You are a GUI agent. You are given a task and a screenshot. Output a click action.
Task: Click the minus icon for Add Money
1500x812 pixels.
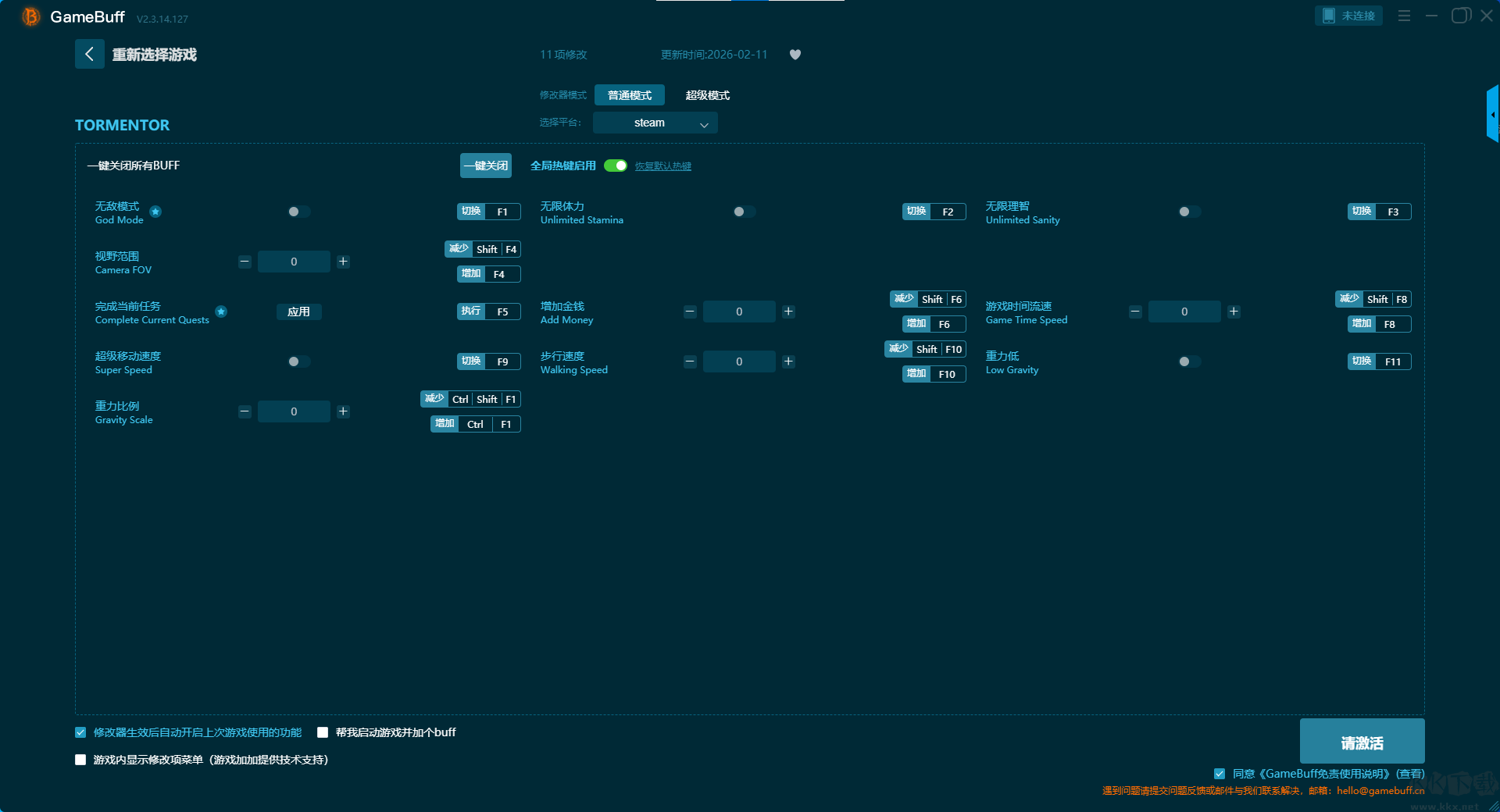tap(690, 312)
